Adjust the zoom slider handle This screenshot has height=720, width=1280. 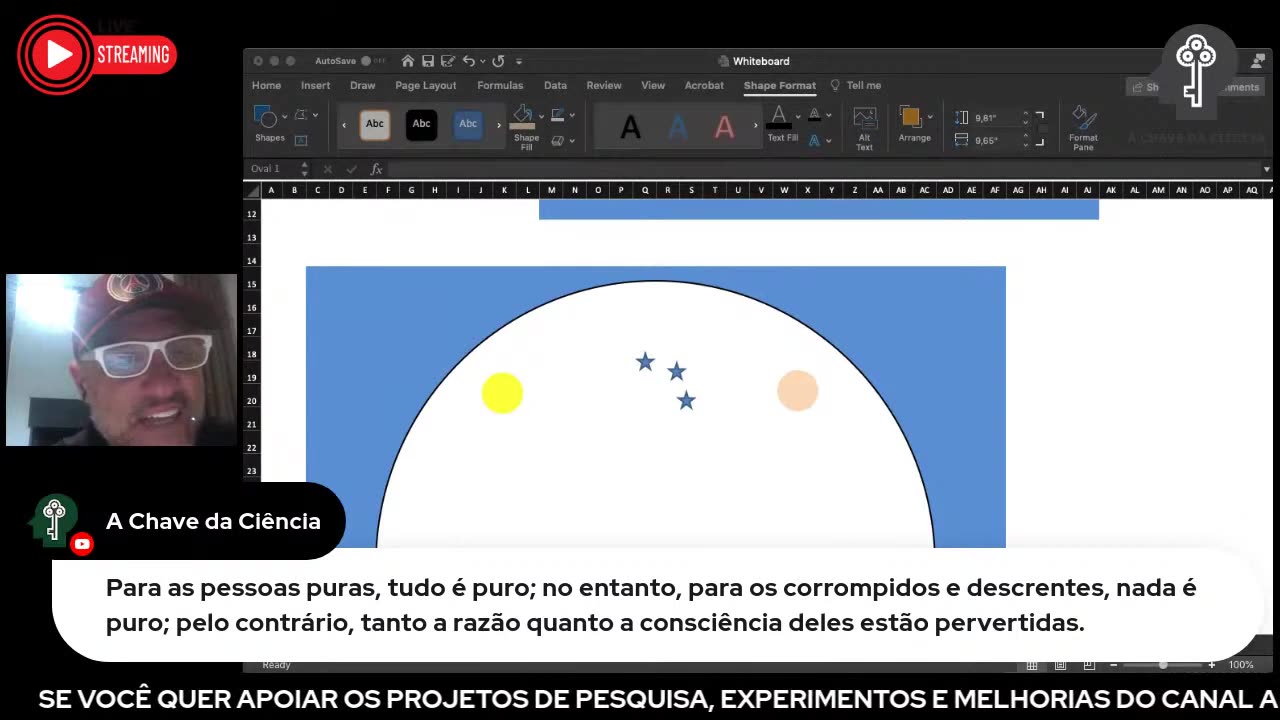(1163, 665)
